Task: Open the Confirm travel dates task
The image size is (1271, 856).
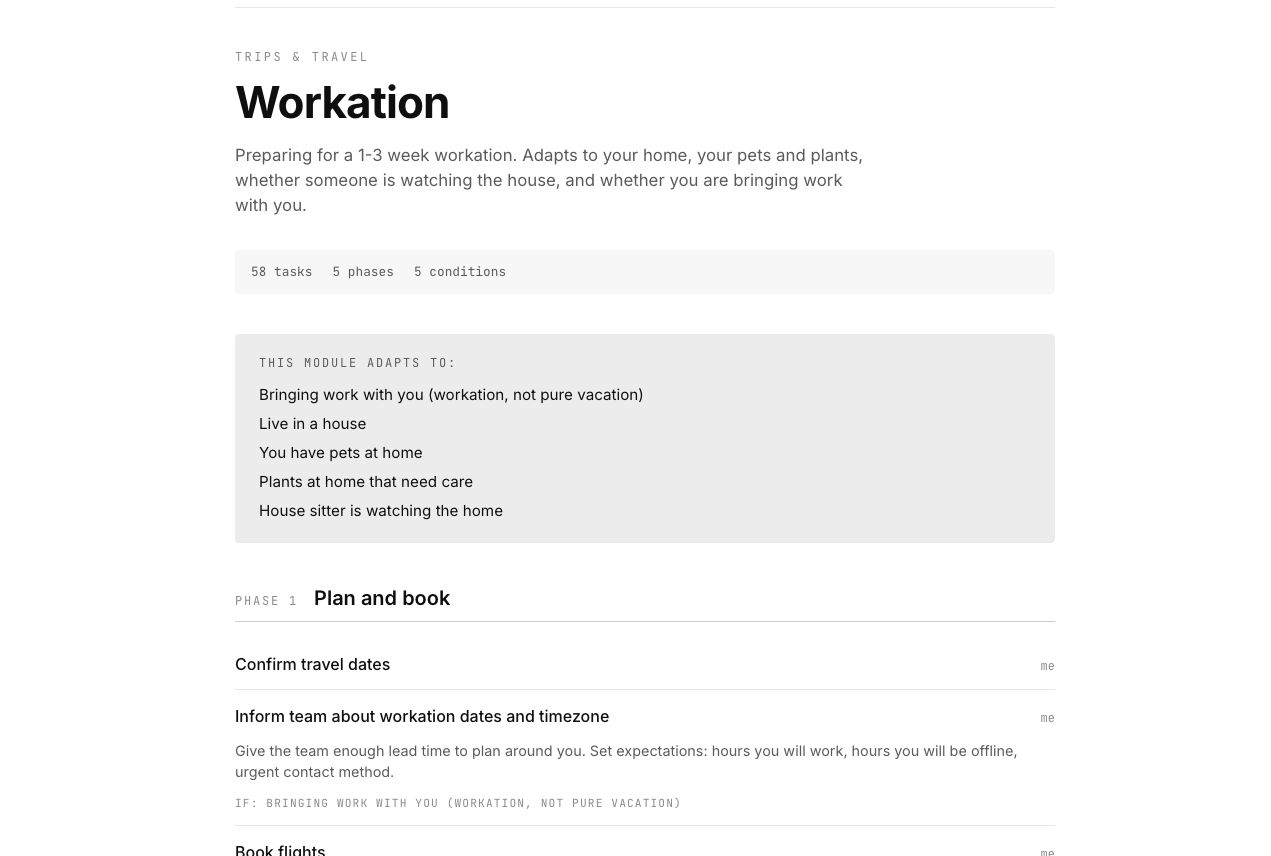Action: [312, 665]
